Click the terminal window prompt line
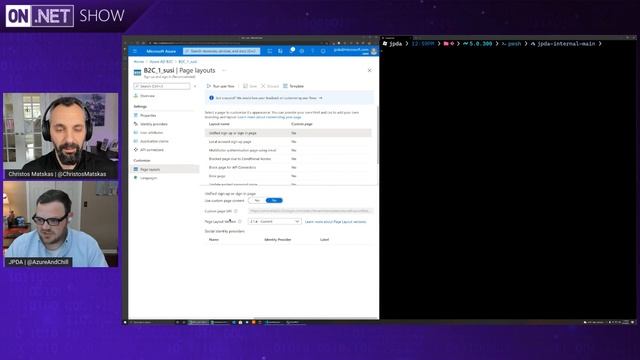This screenshot has height=360, width=640. 492,43
